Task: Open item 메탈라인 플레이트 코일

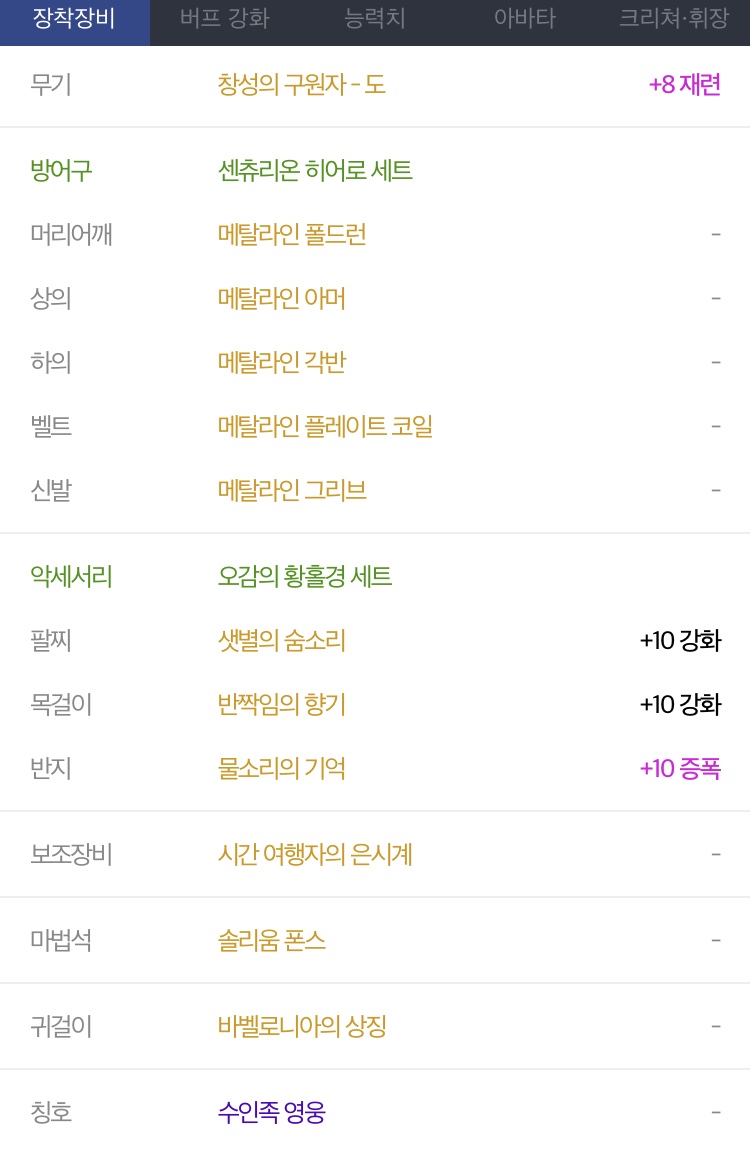Action: coord(325,426)
